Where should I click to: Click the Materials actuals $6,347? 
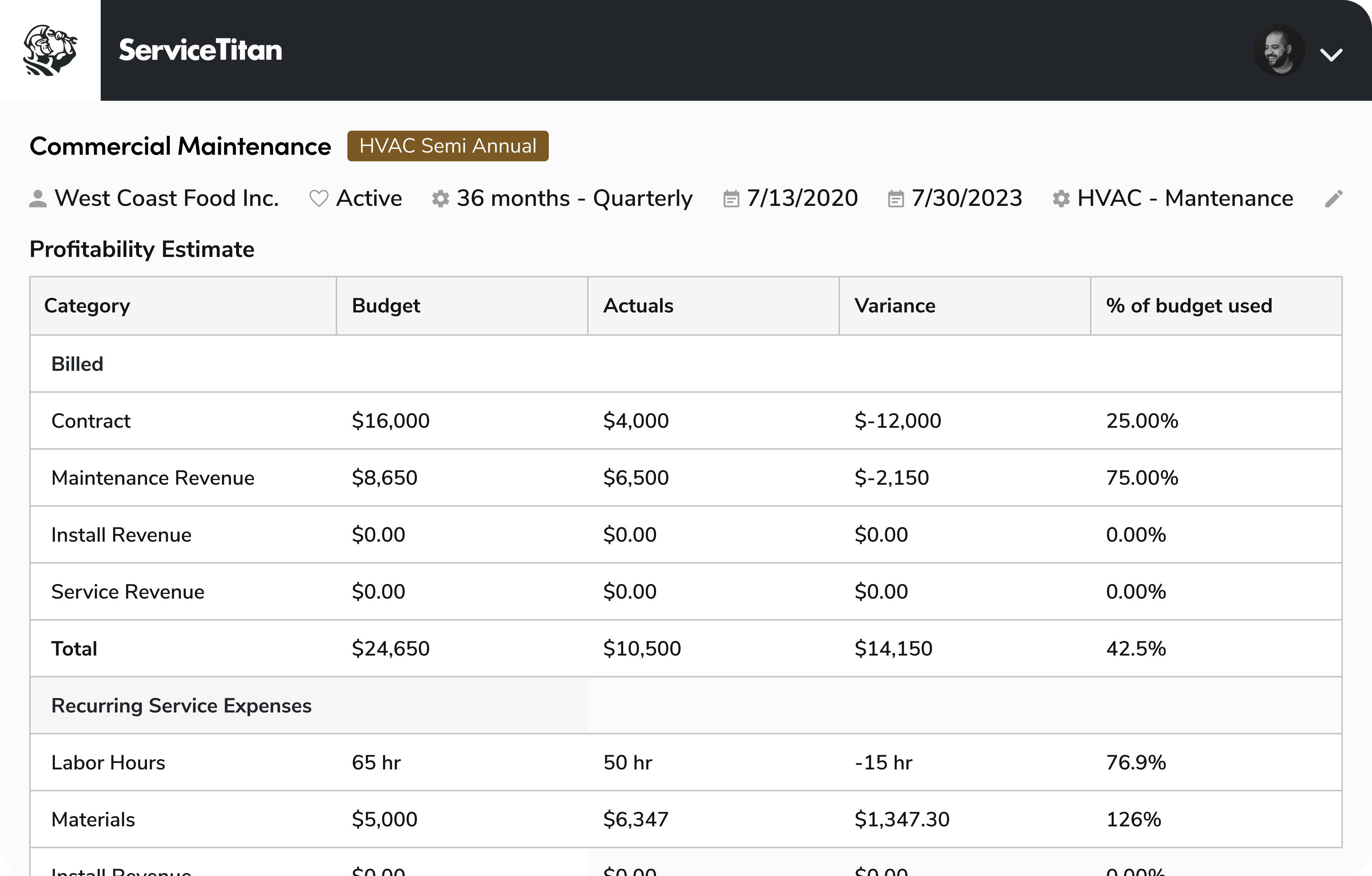[636, 819]
